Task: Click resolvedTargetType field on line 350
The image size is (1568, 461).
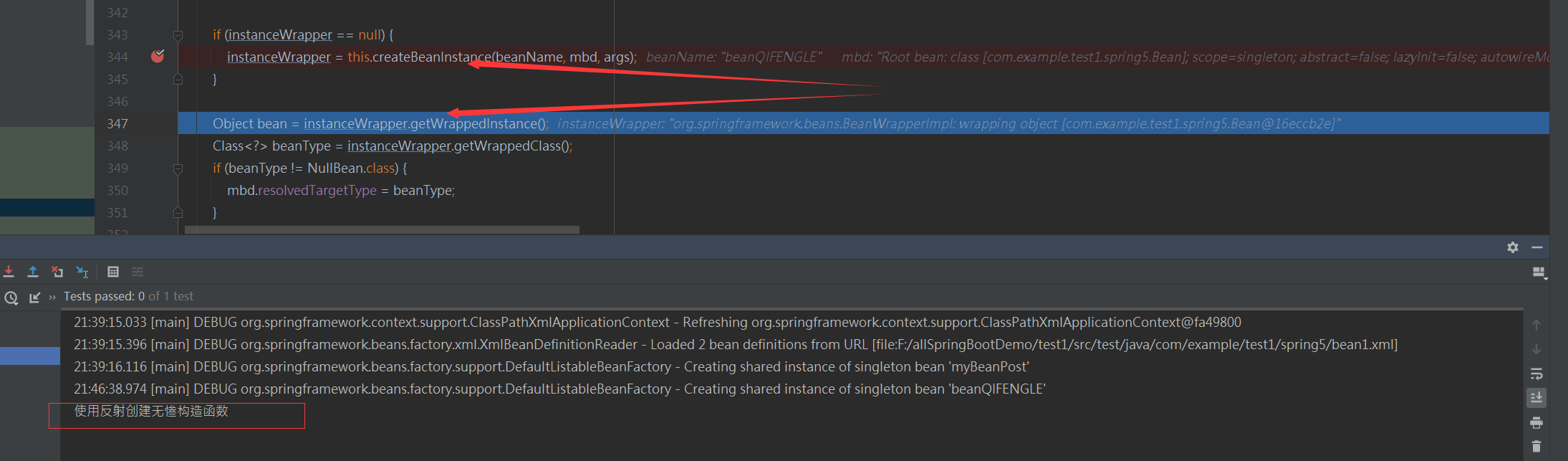Action: click(317, 190)
